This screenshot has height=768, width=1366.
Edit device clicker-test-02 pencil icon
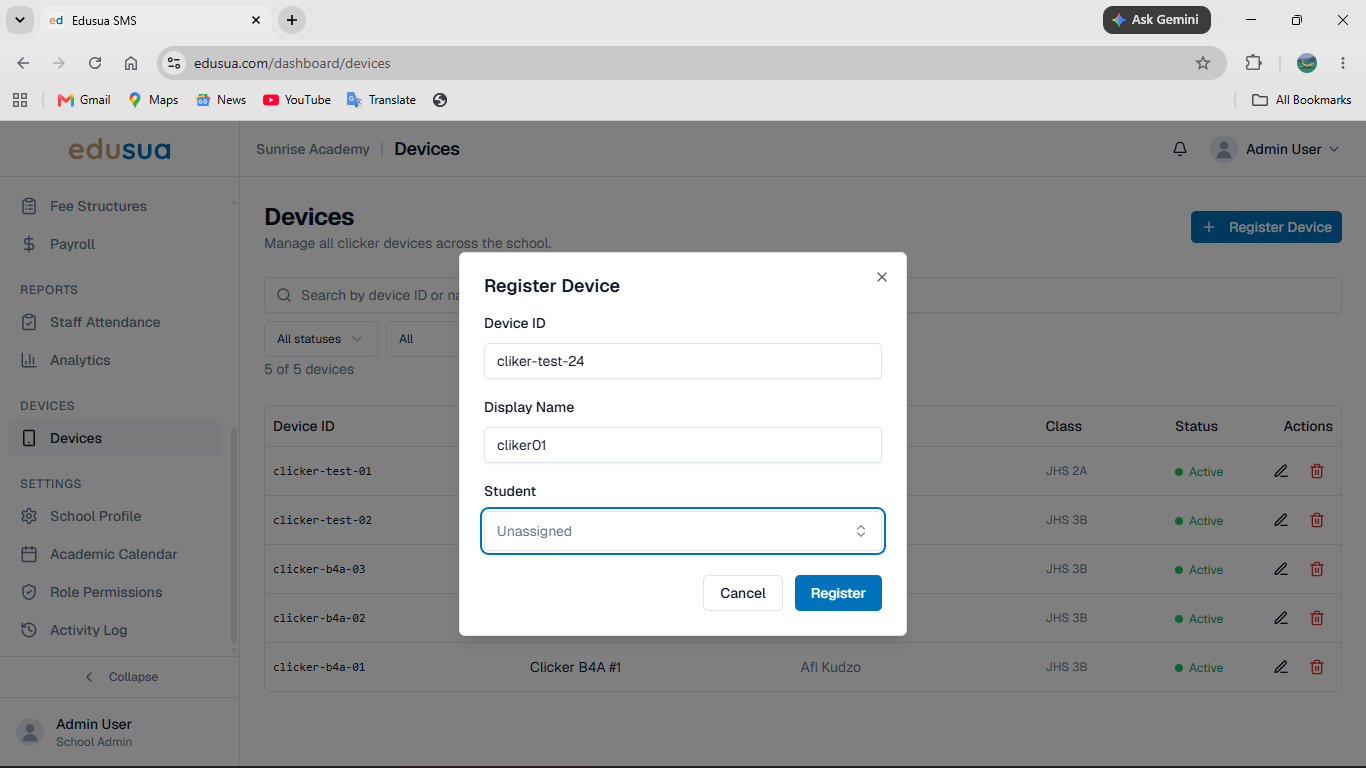(x=1281, y=520)
